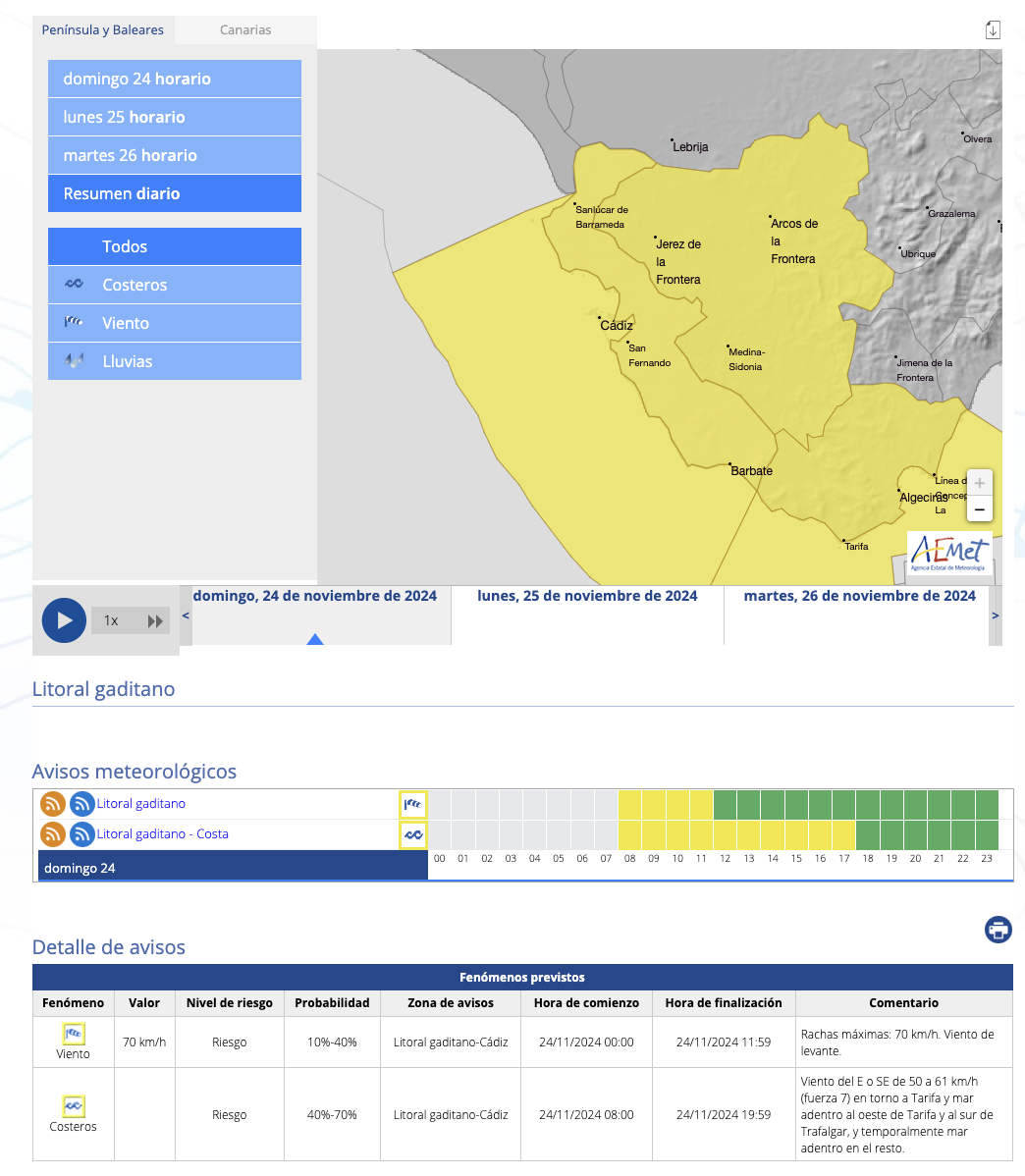Image resolution: width=1025 pixels, height=1176 pixels.
Task: Go to next dates in timeline
Action: [995, 615]
